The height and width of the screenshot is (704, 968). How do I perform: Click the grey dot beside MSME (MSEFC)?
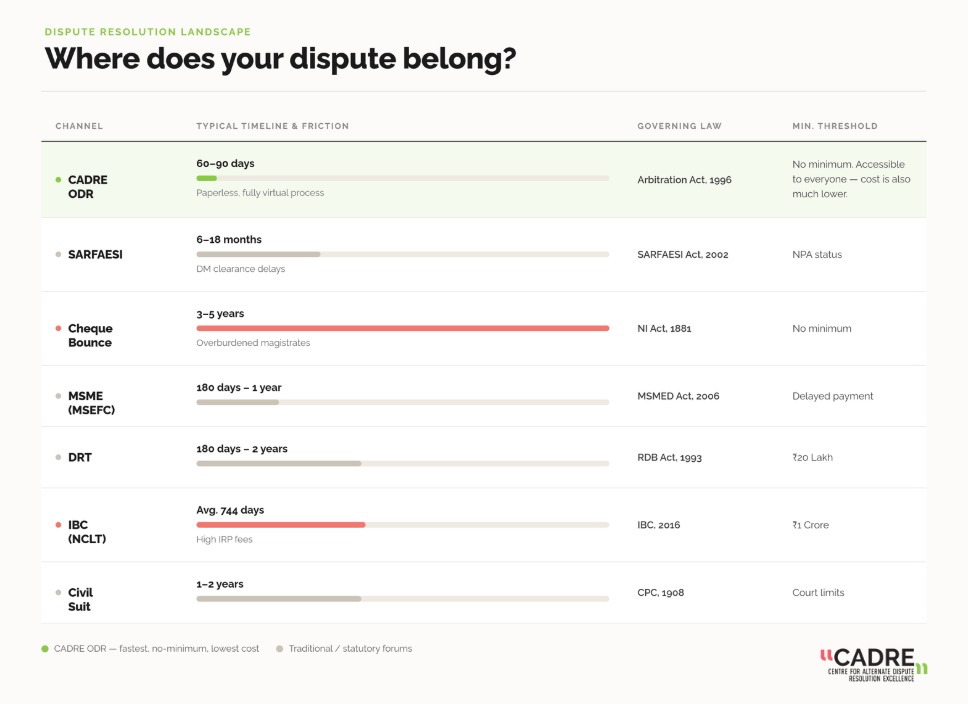[59, 396]
